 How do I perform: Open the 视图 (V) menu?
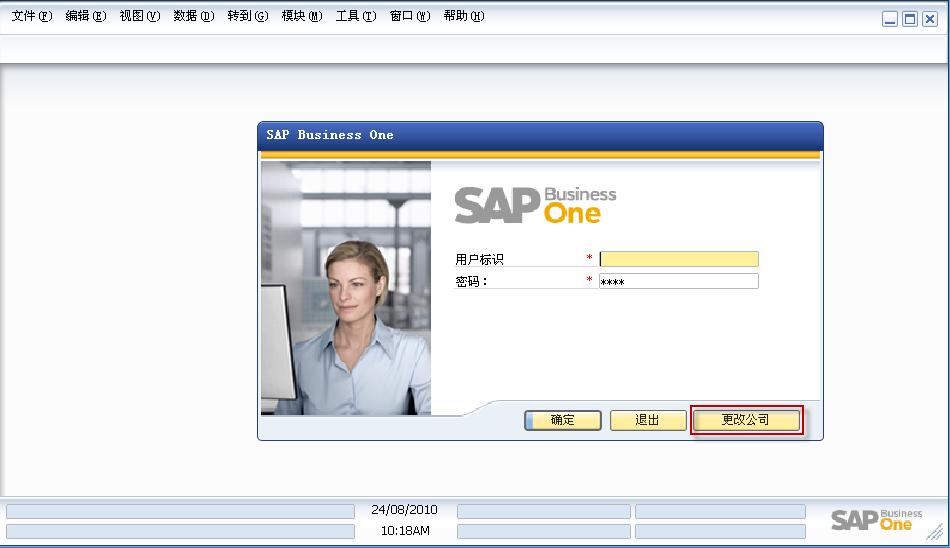tap(140, 16)
